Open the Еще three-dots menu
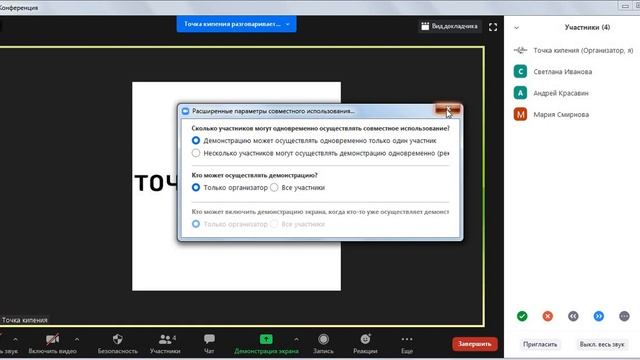The image size is (640, 360). pyautogui.click(x=407, y=339)
